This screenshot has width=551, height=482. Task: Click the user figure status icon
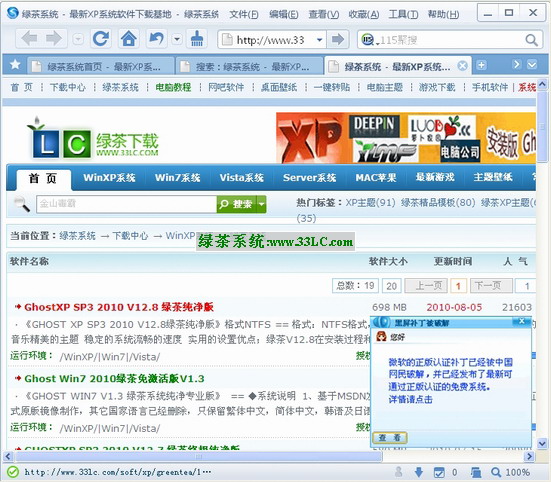[x=399, y=472]
